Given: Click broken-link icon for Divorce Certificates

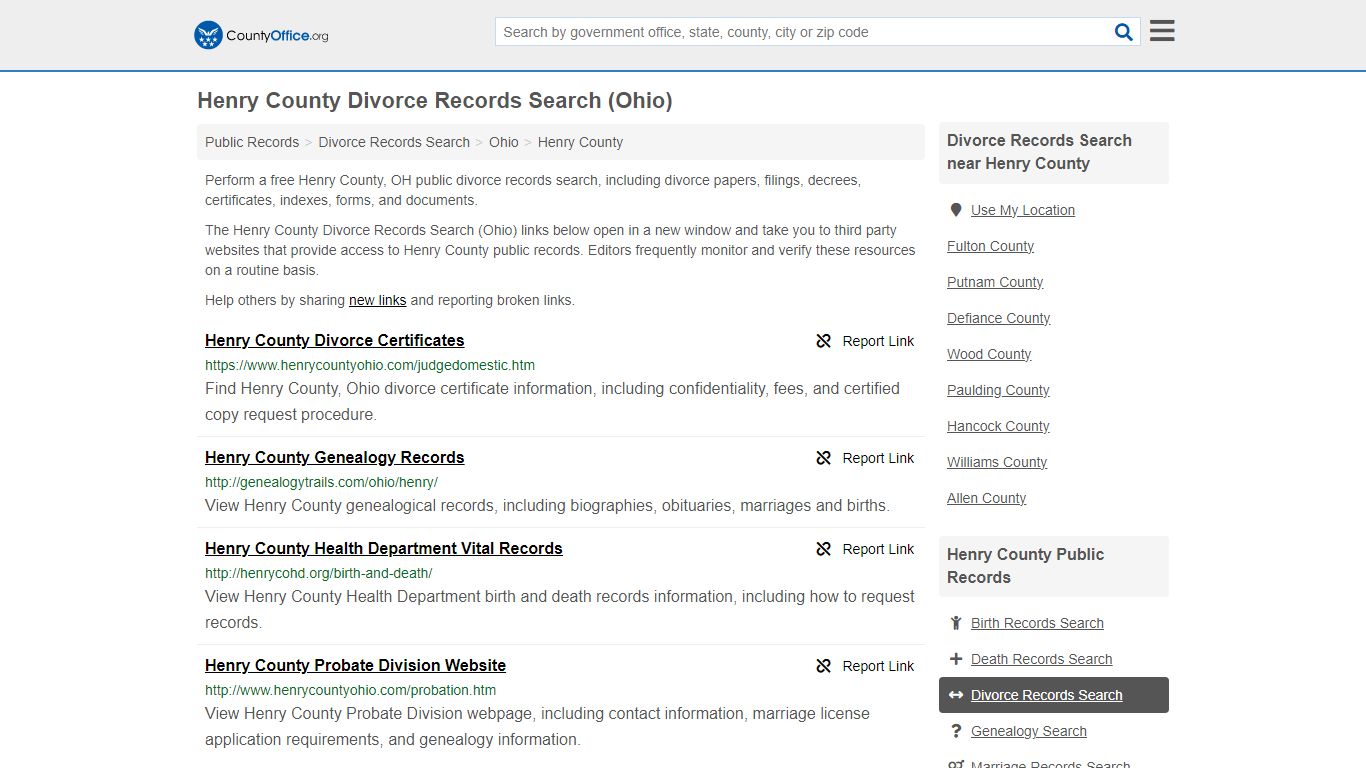Looking at the screenshot, I should click(824, 341).
